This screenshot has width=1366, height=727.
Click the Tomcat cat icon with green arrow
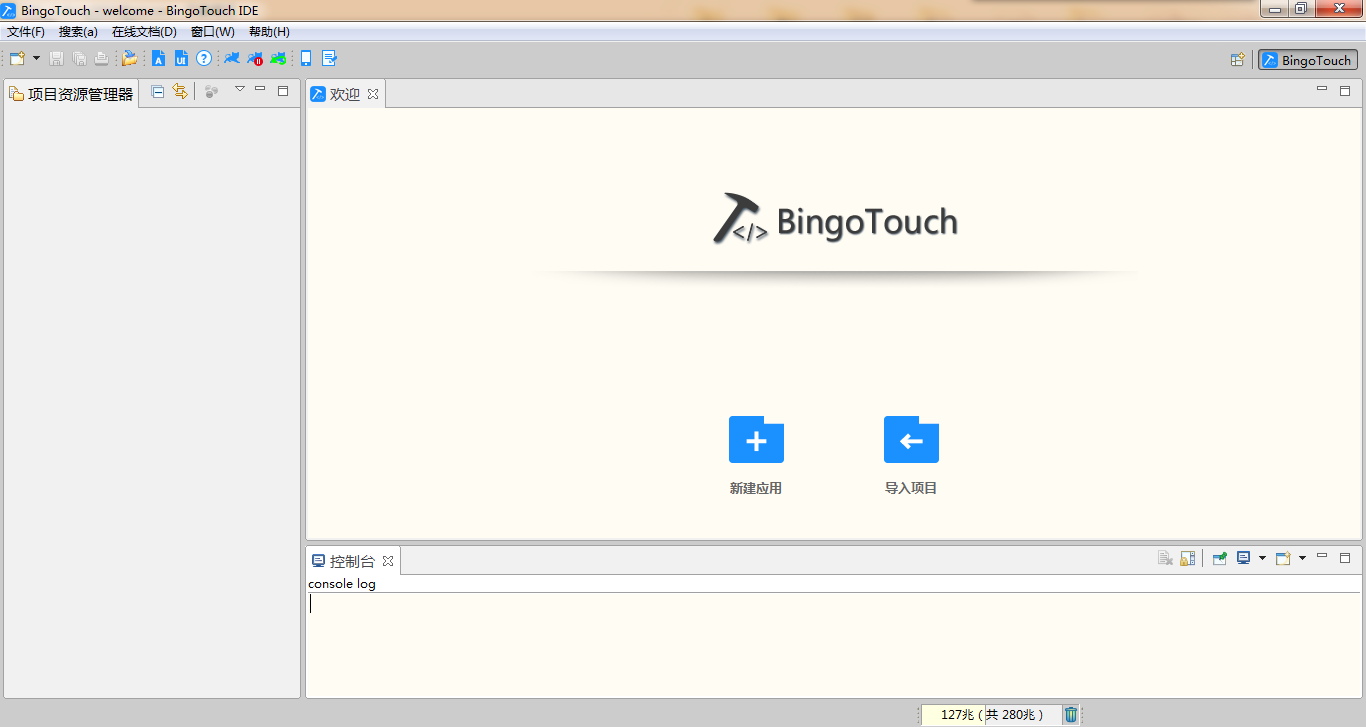pyautogui.click(x=278, y=59)
